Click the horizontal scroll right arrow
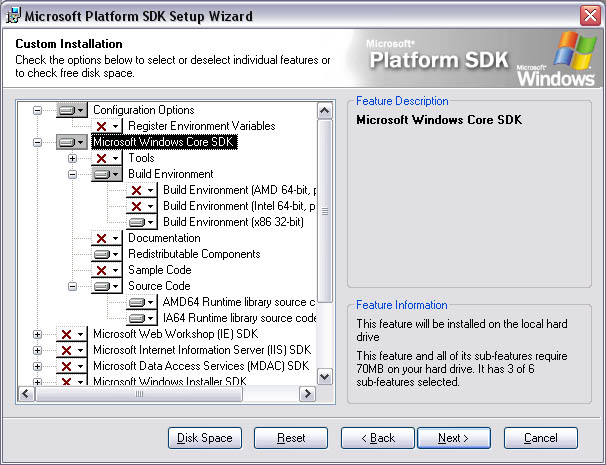Screen dimensions: 606x465 pos(307,394)
